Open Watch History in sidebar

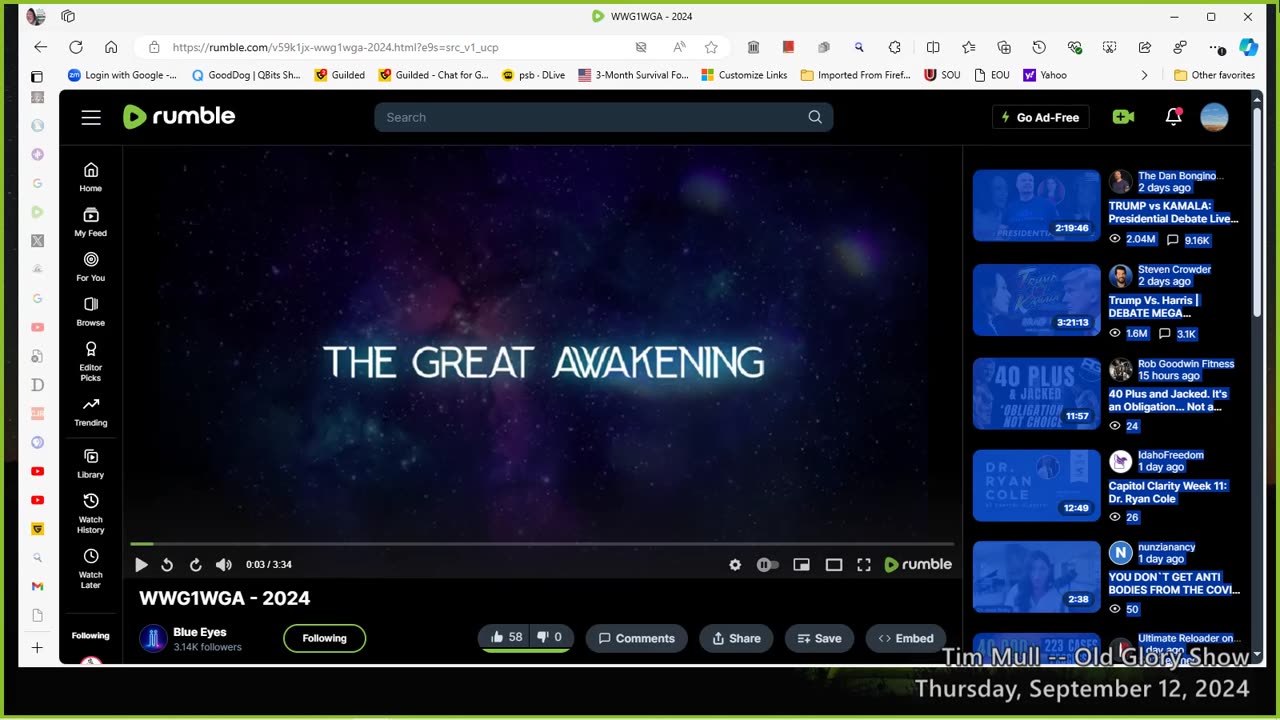[91, 513]
